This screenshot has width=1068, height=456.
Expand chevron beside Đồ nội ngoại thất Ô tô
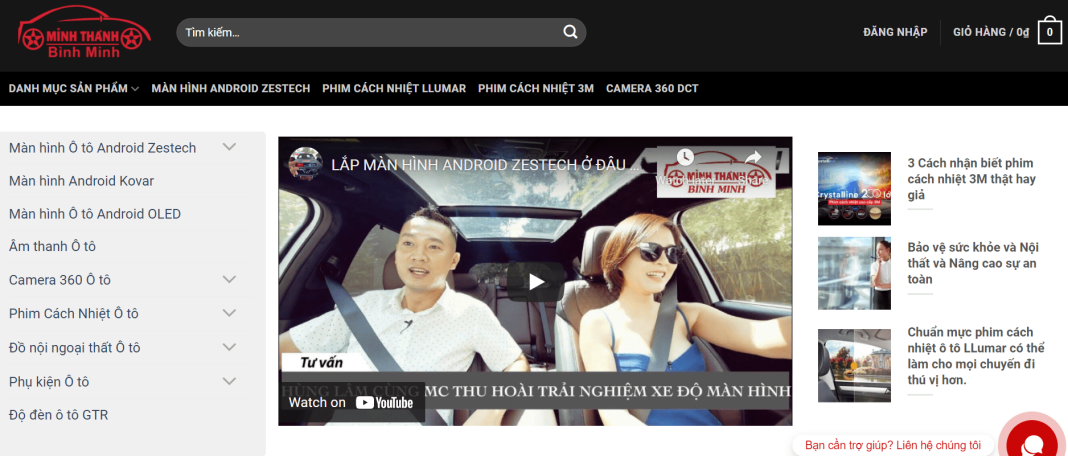tap(230, 346)
